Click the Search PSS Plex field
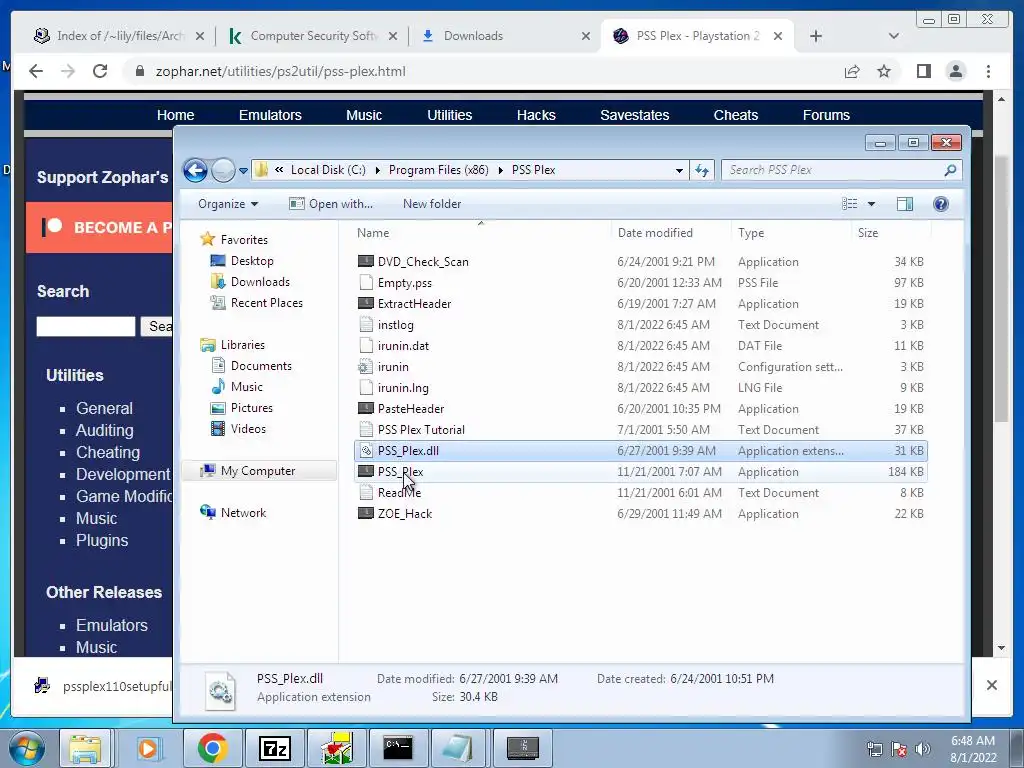Screen dimensions: 1024x768 point(834,170)
